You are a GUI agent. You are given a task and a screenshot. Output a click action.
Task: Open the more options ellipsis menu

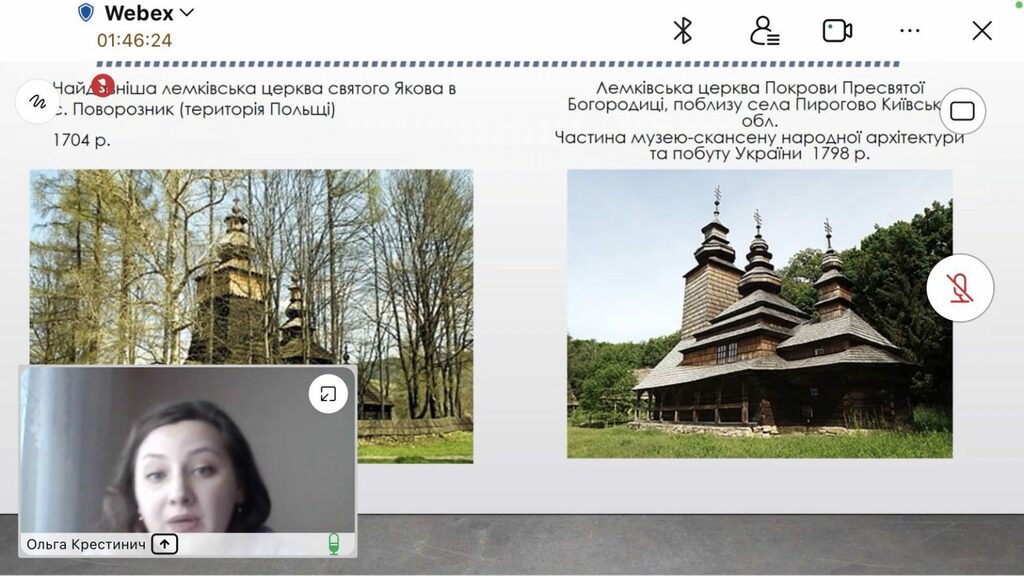coord(910,31)
